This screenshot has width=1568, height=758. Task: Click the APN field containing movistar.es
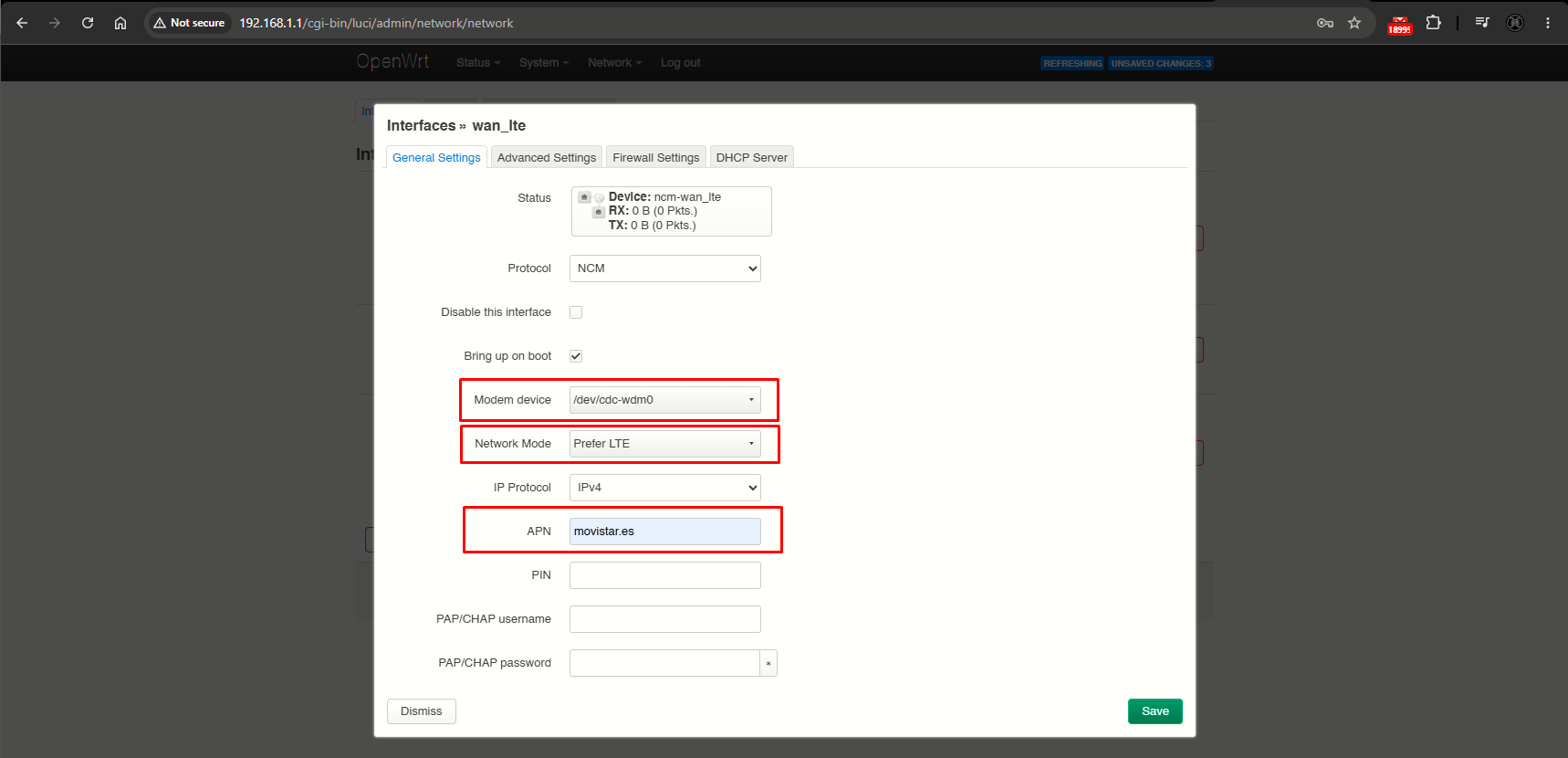(665, 532)
